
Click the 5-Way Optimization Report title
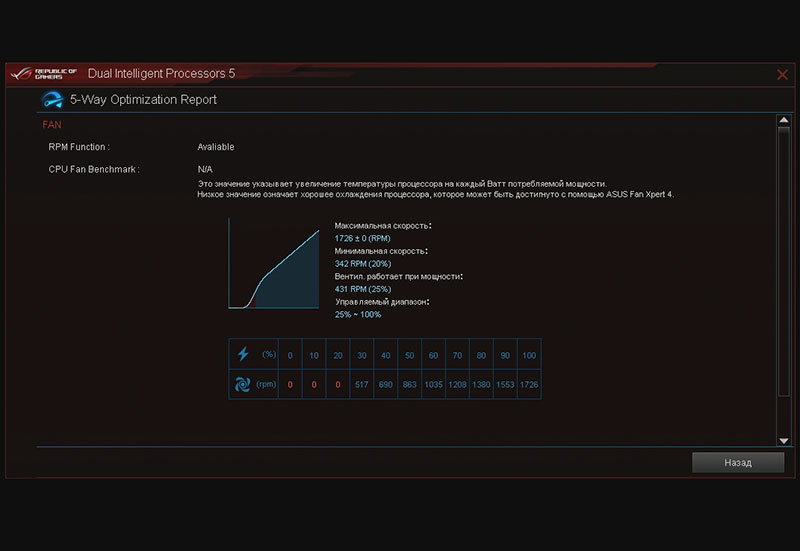143,99
